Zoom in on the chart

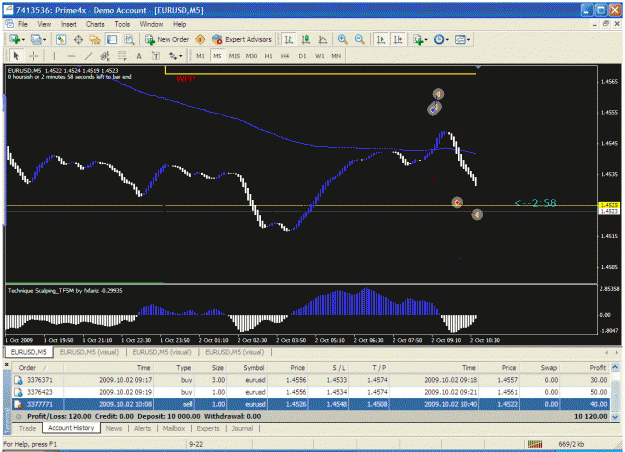(342, 39)
